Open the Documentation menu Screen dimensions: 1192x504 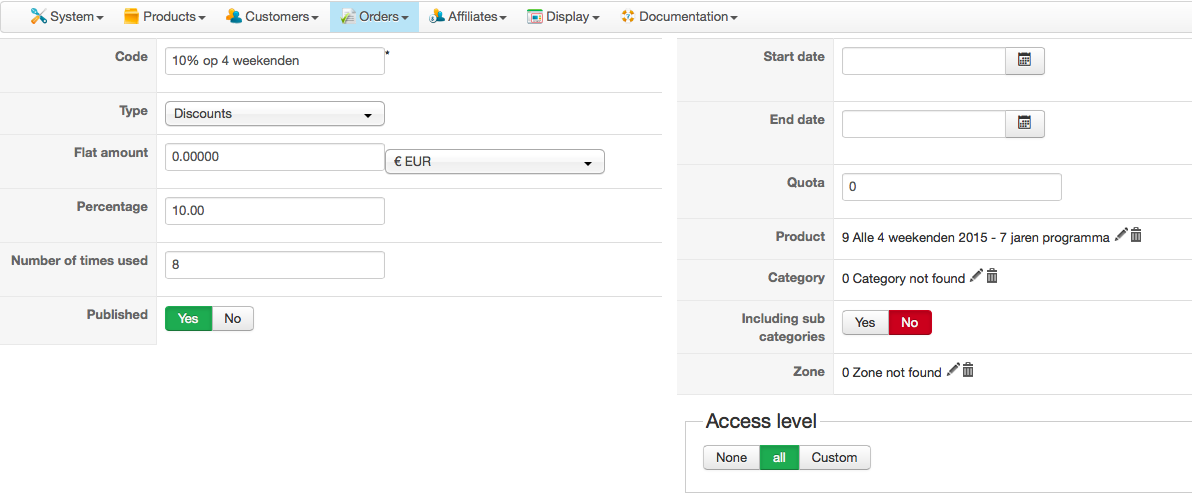coord(679,17)
